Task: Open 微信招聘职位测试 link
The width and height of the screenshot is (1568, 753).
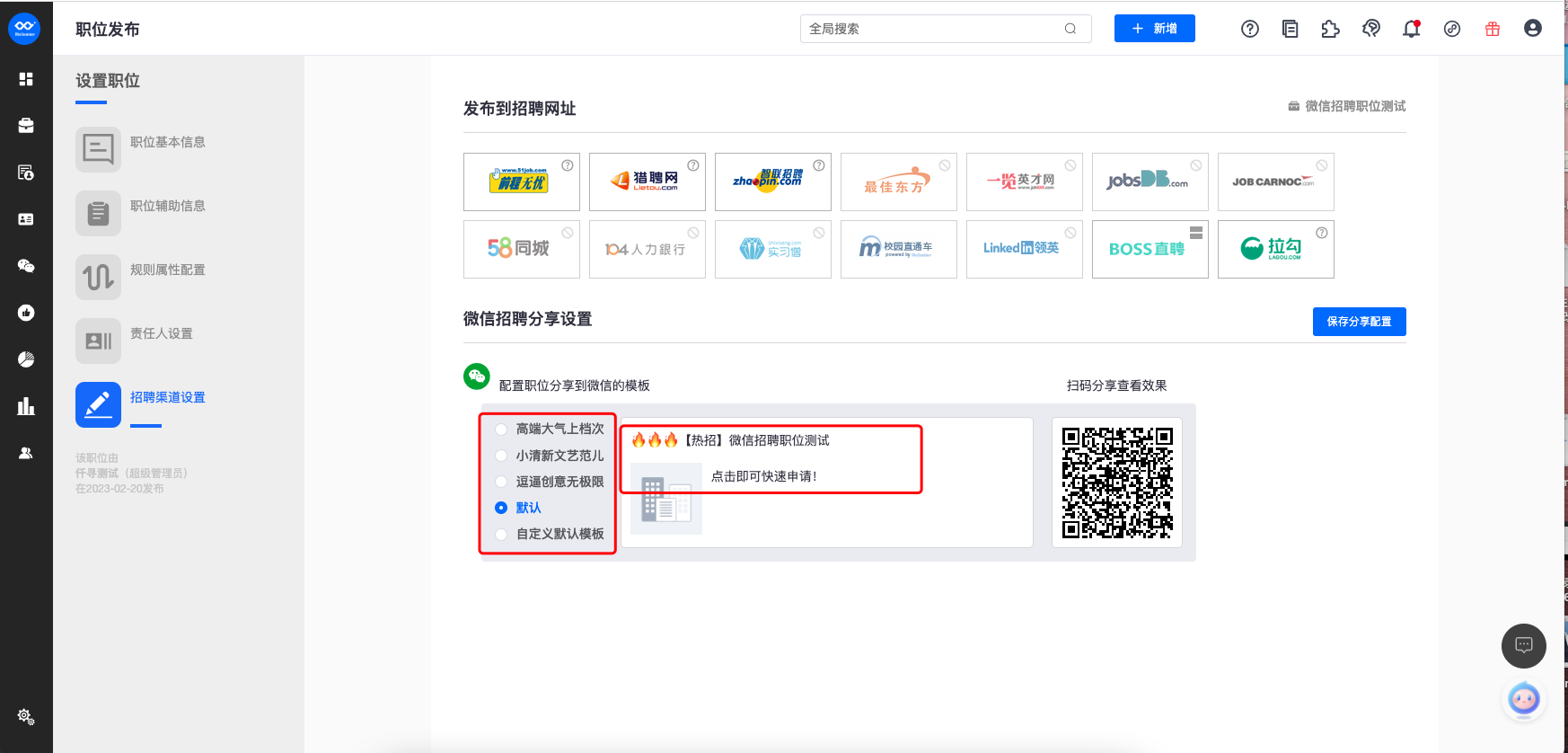Action: coord(1347,106)
